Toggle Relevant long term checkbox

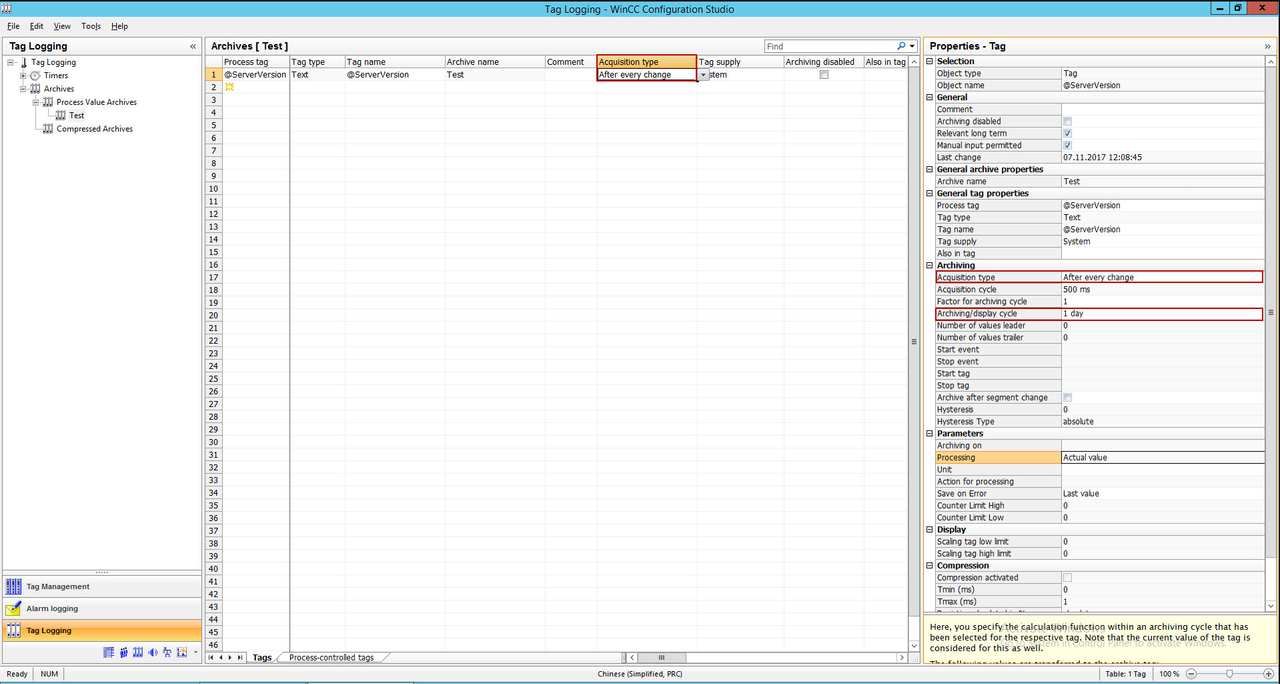(1068, 133)
